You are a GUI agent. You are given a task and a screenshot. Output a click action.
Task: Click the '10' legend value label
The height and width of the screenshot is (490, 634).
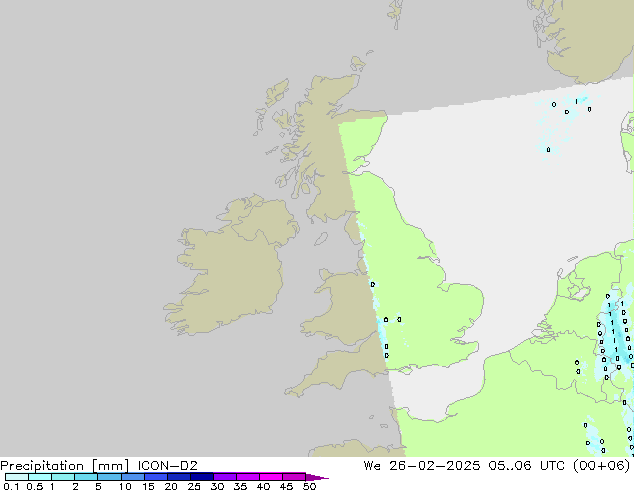point(125,486)
